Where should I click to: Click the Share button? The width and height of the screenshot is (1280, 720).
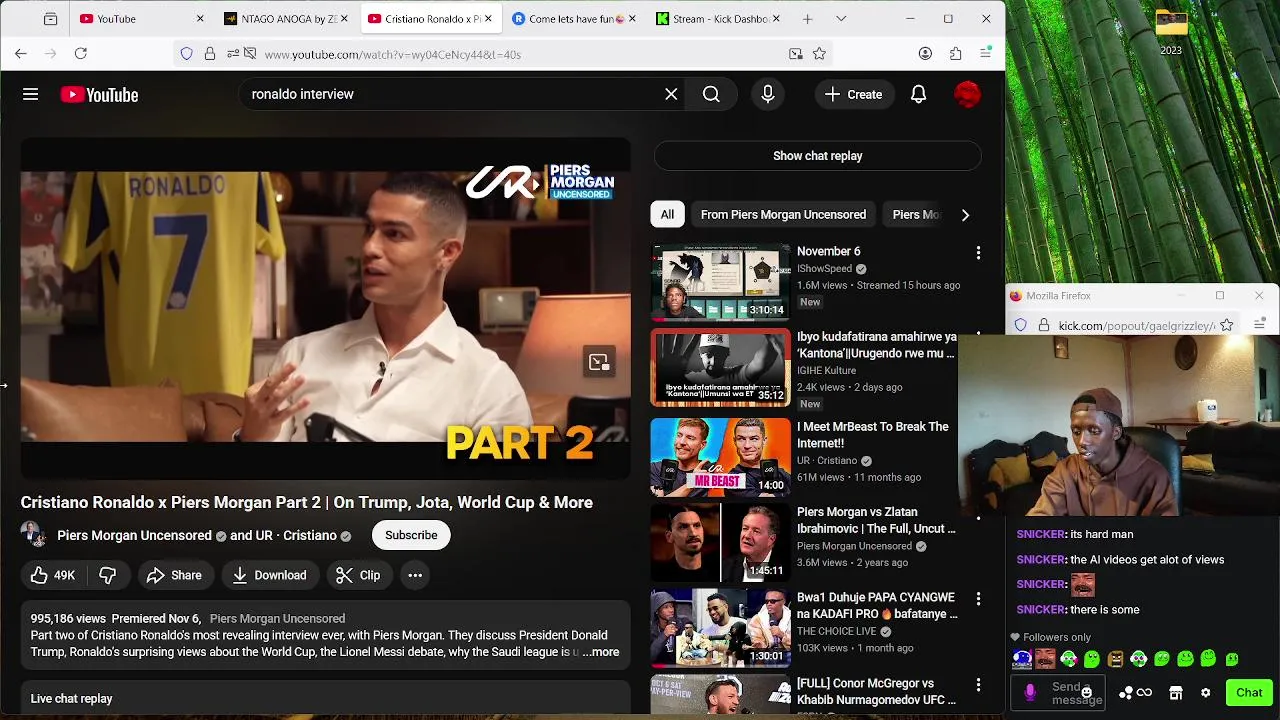click(174, 575)
